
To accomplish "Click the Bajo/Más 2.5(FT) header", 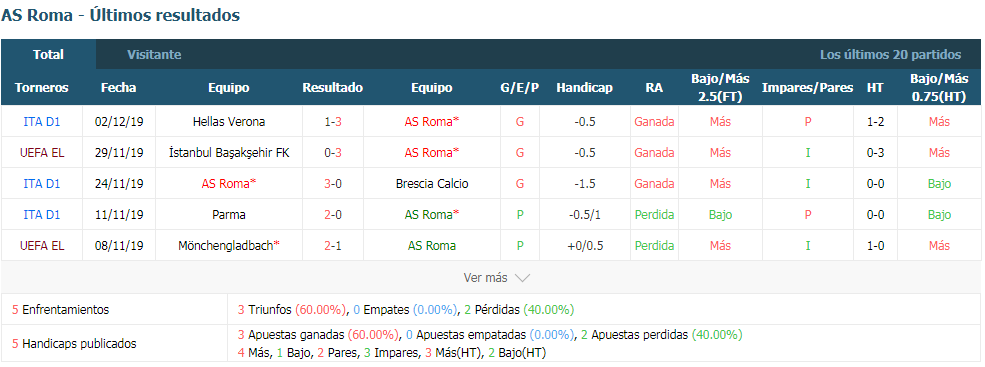I will tap(721, 88).
